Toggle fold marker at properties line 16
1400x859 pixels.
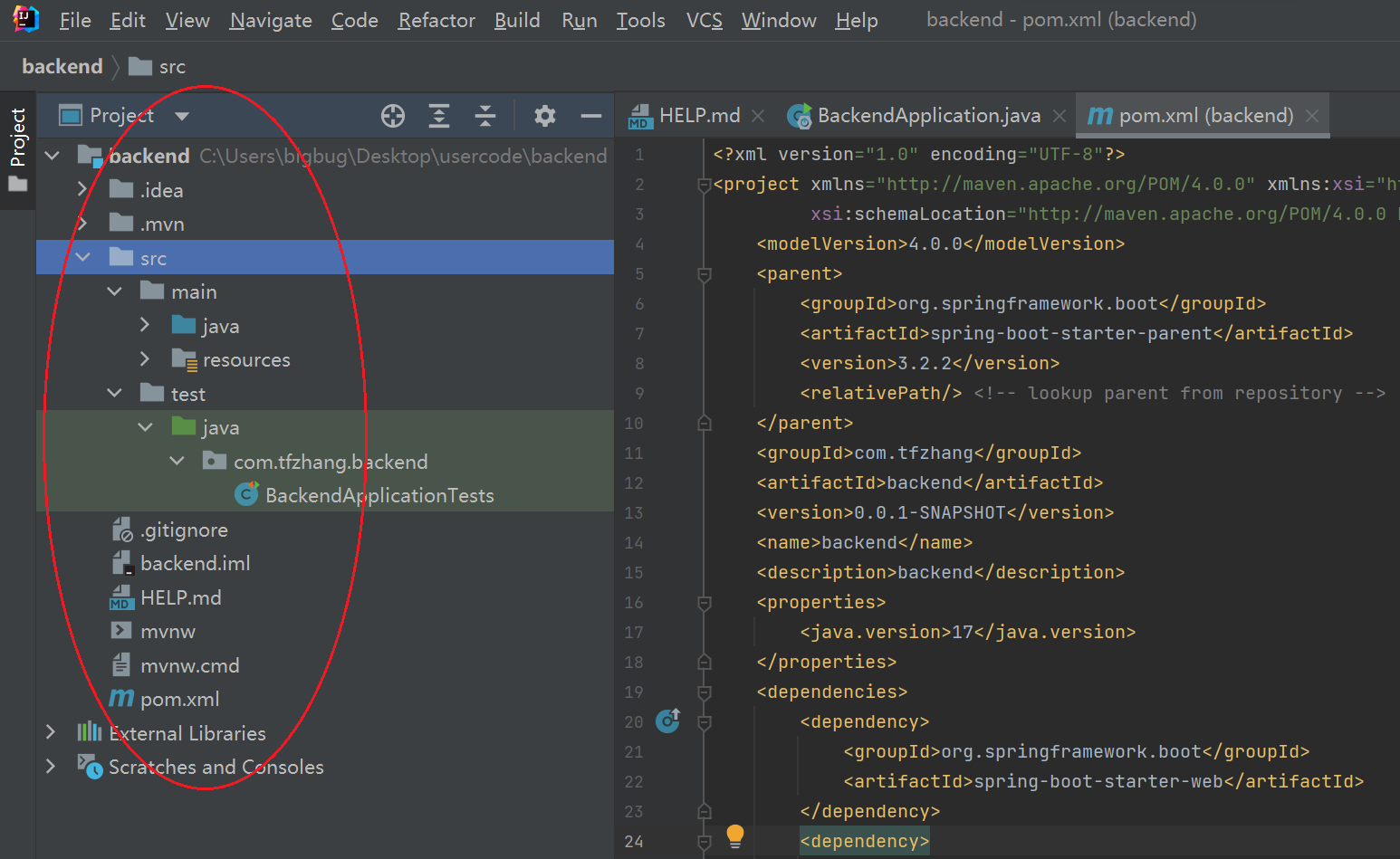coord(704,603)
